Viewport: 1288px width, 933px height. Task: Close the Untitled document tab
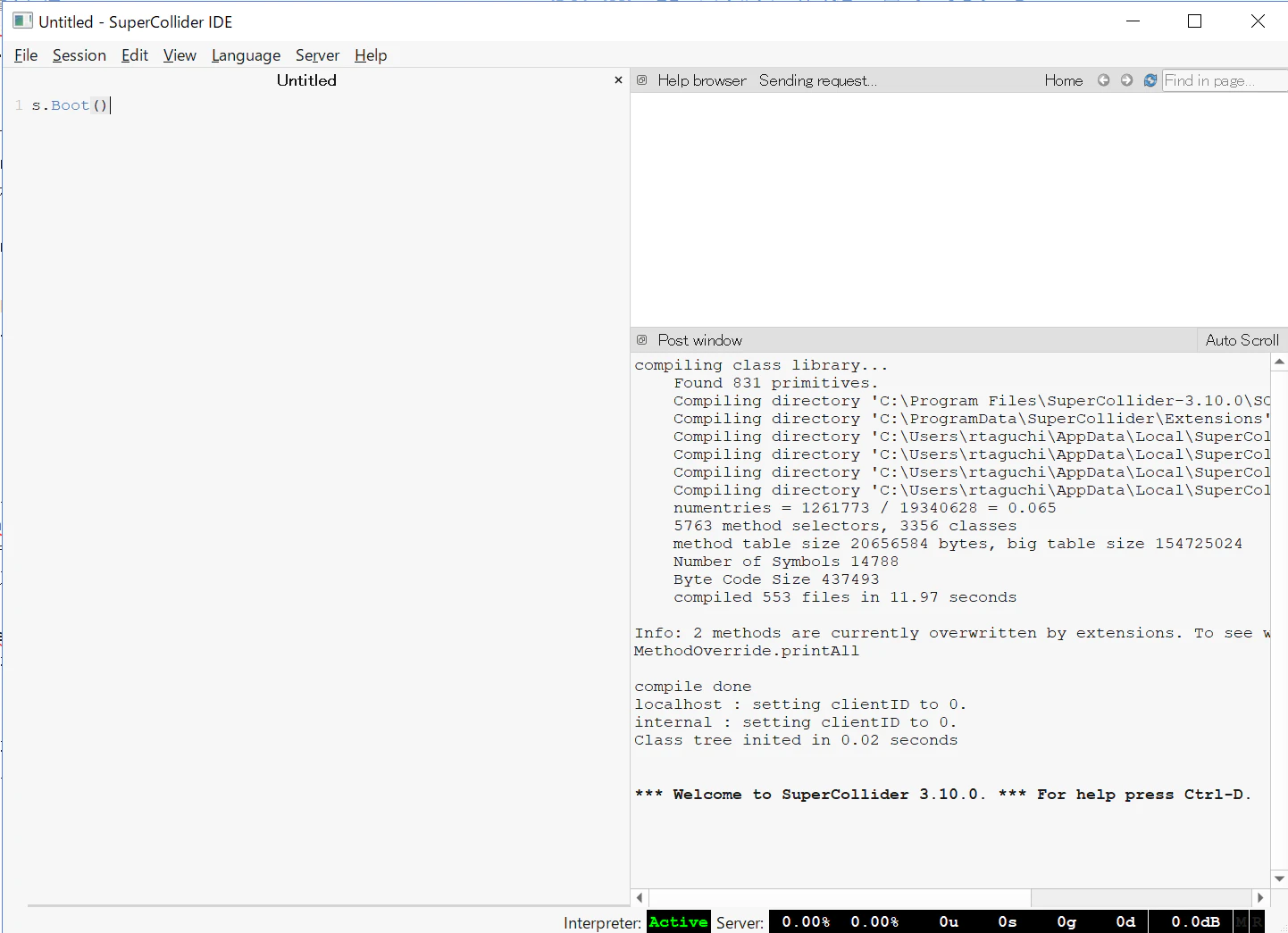pyautogui.click(x=618, y=80)
